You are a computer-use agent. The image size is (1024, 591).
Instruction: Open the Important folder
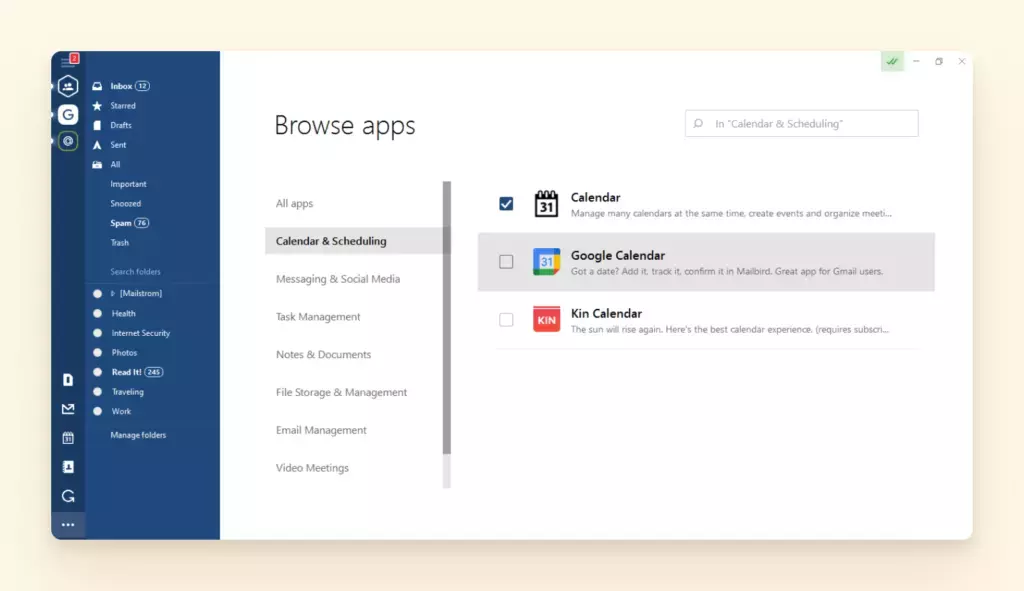click(x=128, y=184)
